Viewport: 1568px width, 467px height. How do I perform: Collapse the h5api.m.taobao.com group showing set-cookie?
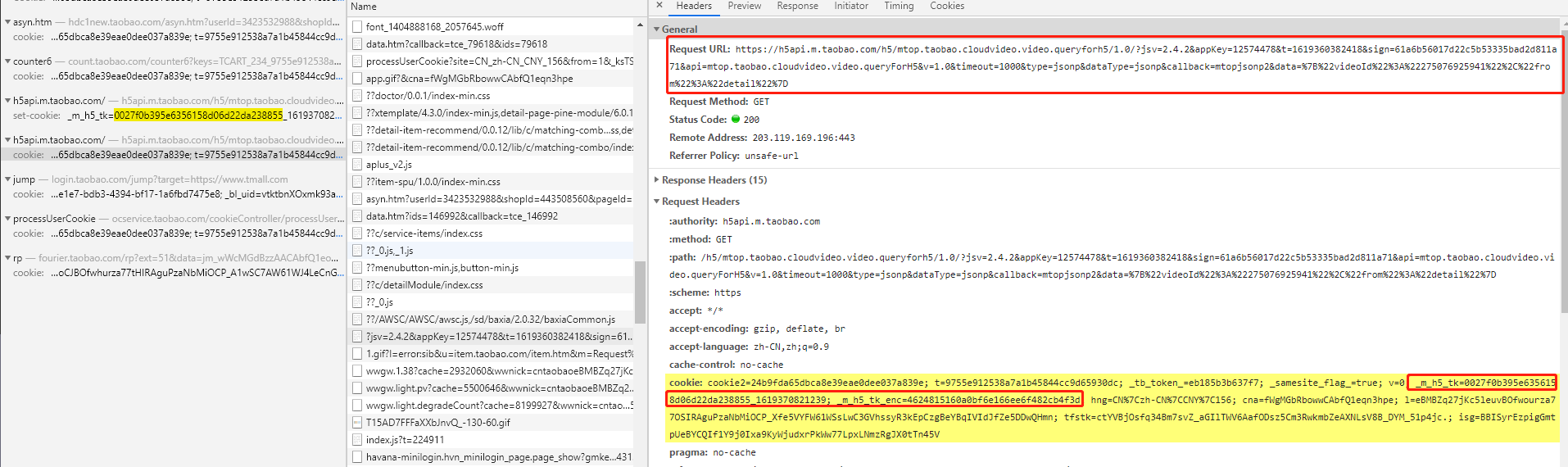pyautogui.click(x=7, y=101)
